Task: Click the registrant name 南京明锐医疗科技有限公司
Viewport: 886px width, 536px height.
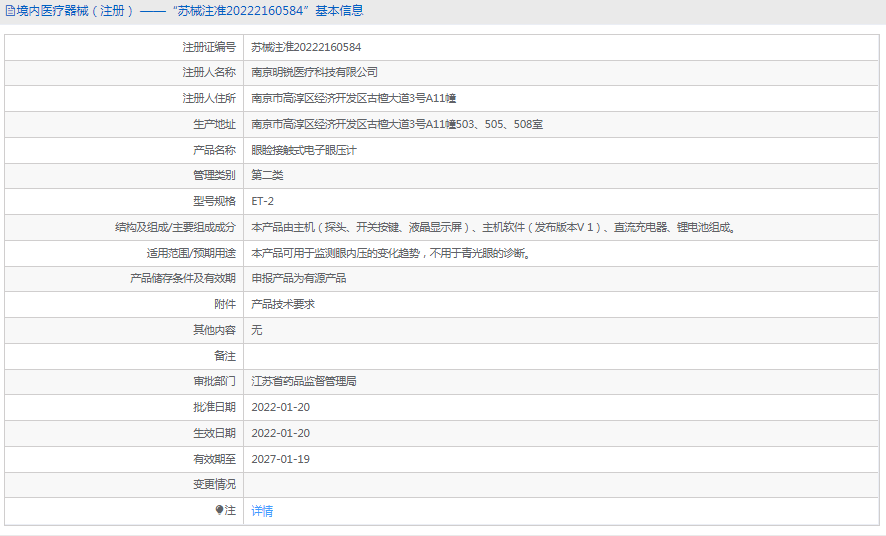Action: 315,72
